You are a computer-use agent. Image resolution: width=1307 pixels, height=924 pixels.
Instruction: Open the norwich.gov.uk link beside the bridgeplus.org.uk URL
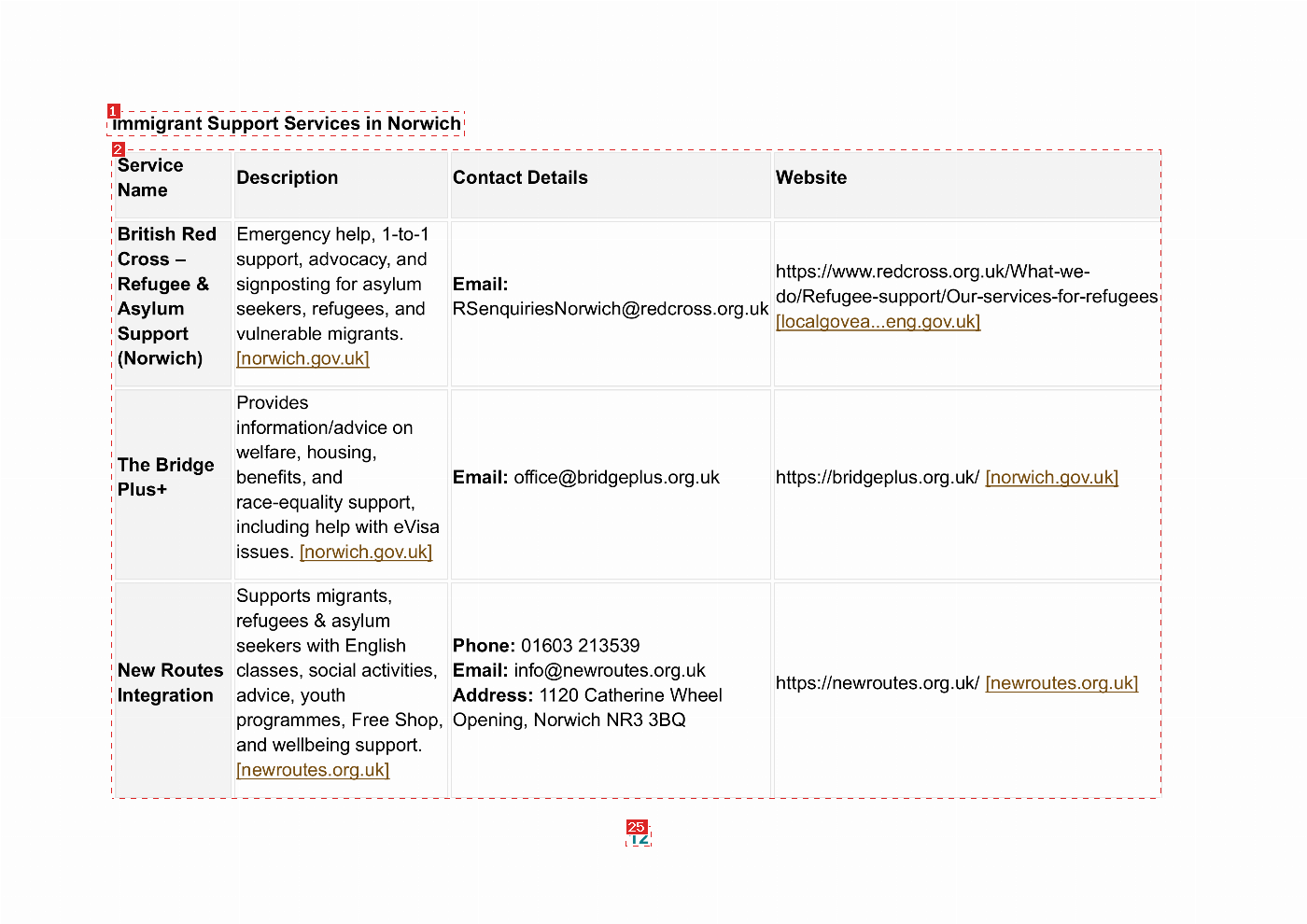point(1052,477)
